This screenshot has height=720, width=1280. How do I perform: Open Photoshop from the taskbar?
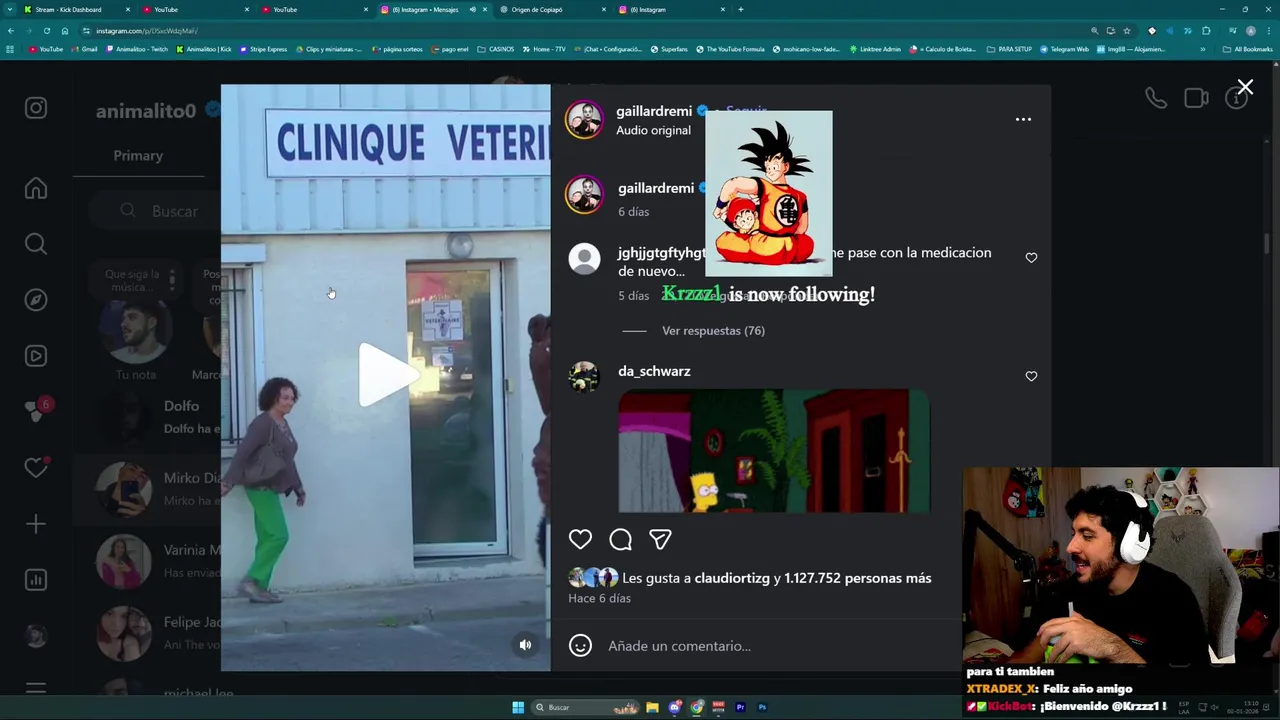click(x=762, y=707)
